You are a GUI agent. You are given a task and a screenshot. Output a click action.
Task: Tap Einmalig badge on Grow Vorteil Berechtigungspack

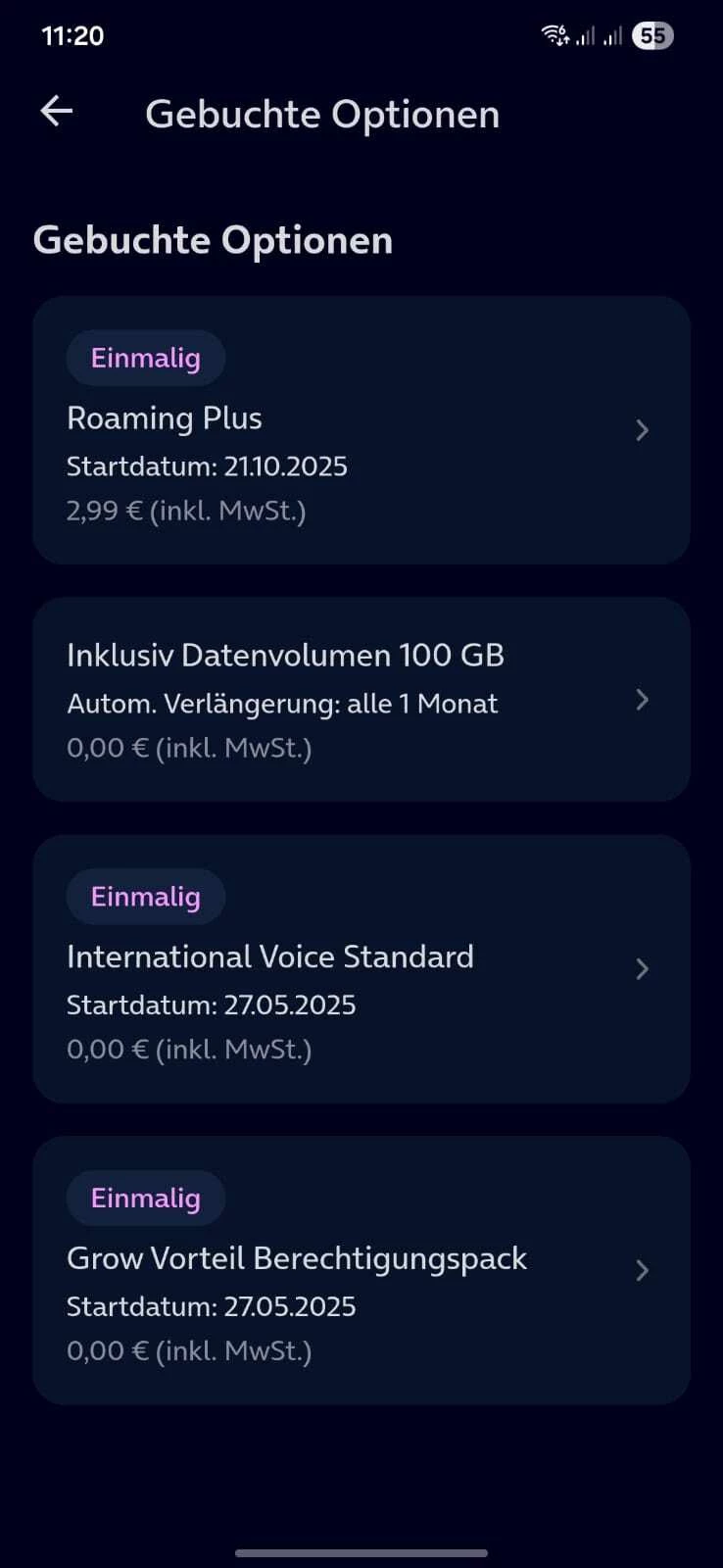coord(146,1198)
